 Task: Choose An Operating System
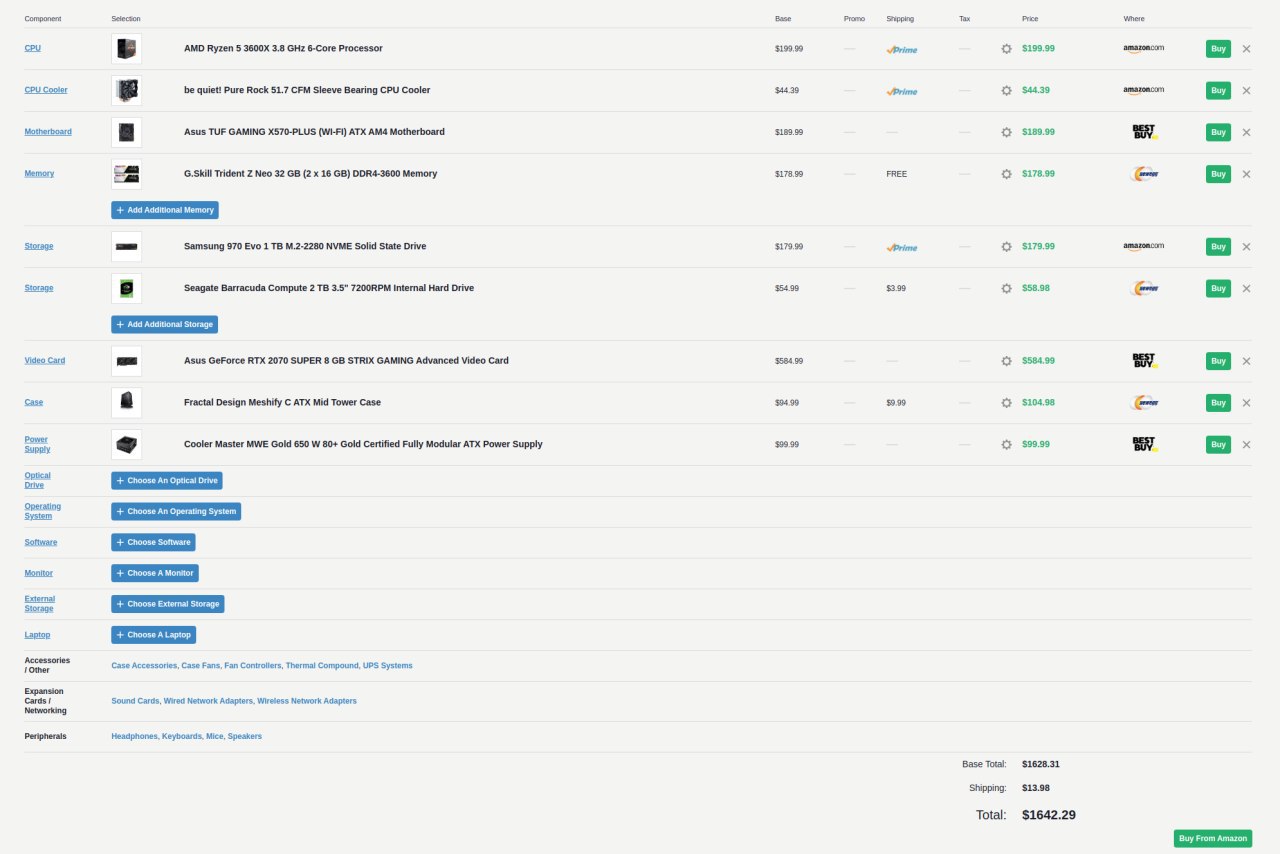pyautogui.click(x=176, y=512)
